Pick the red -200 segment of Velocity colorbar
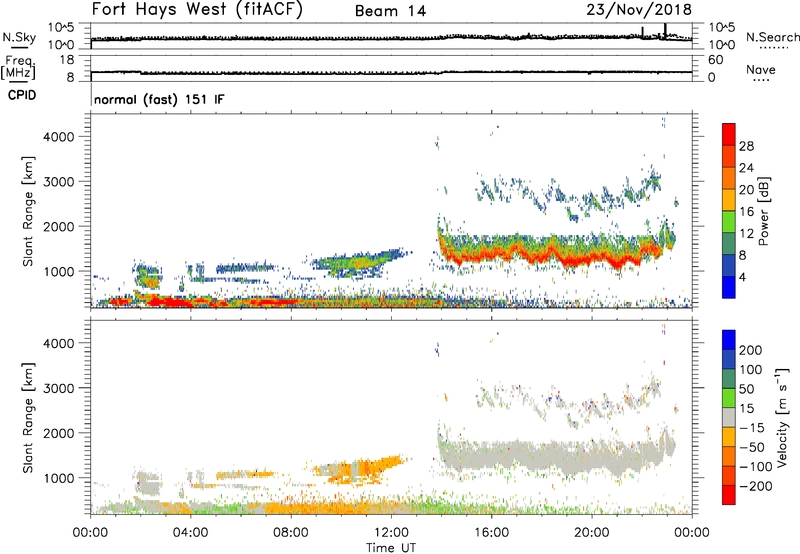Image resolution: width=800 pixels, height=554 pixels. coord(729,495)
